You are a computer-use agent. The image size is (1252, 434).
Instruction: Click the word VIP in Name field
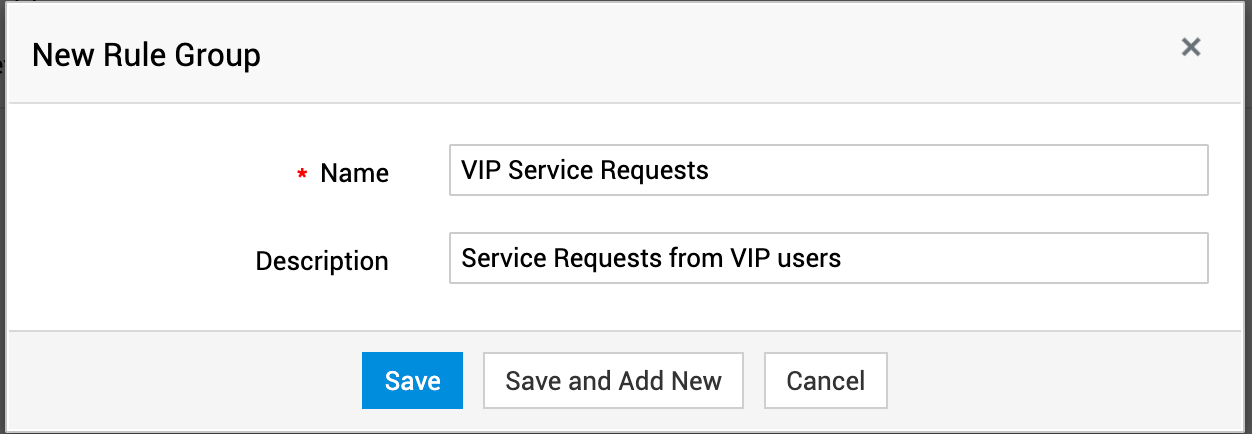[x=481, y=171]
